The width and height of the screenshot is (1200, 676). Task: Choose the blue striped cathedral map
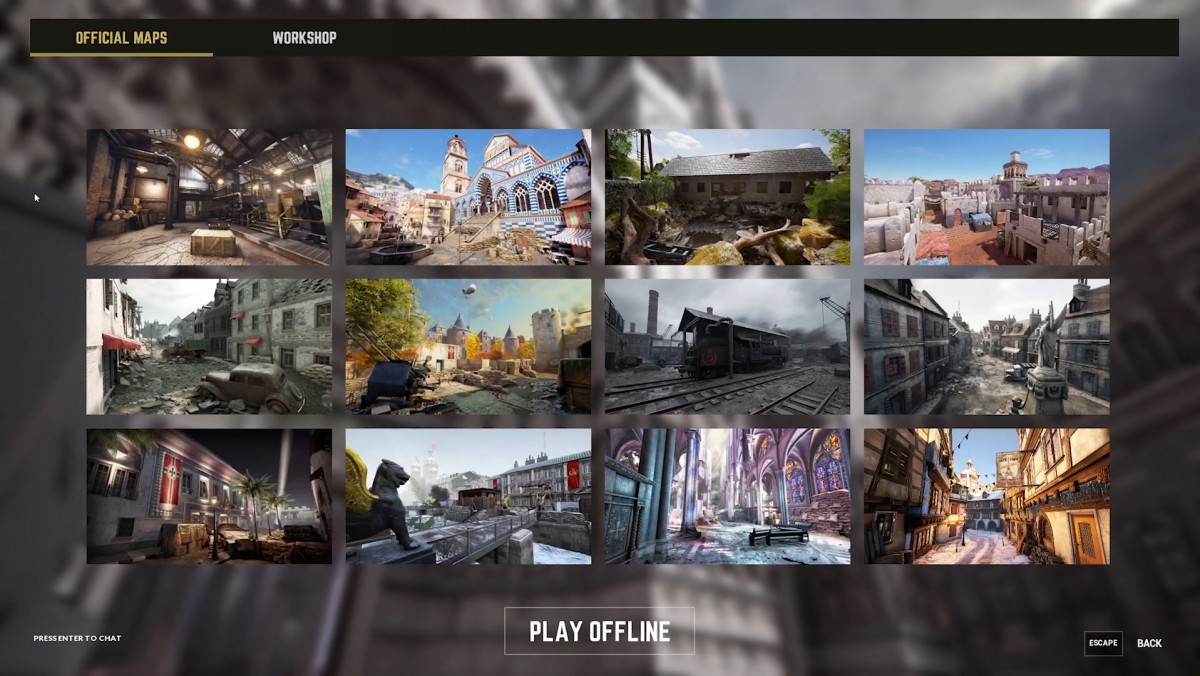click(468, 197)
